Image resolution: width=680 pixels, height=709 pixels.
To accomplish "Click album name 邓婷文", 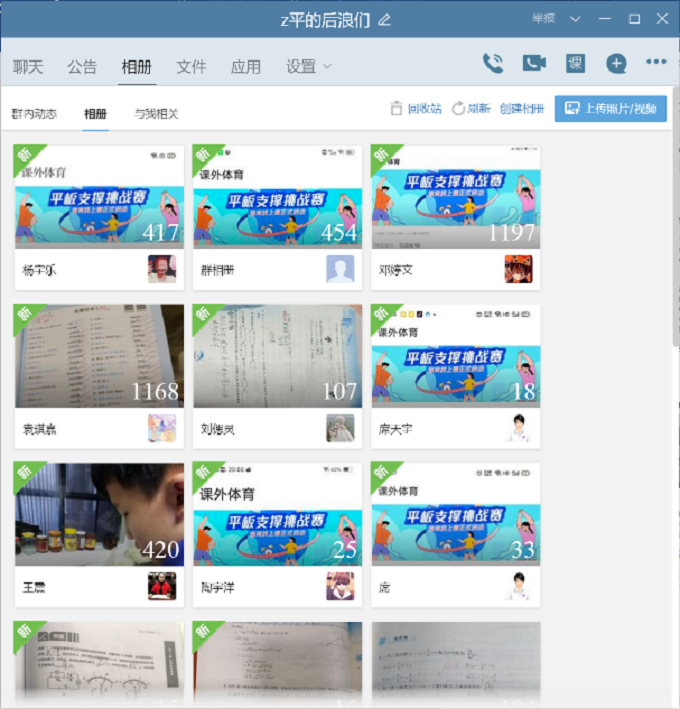I will (x=396, y=270).
